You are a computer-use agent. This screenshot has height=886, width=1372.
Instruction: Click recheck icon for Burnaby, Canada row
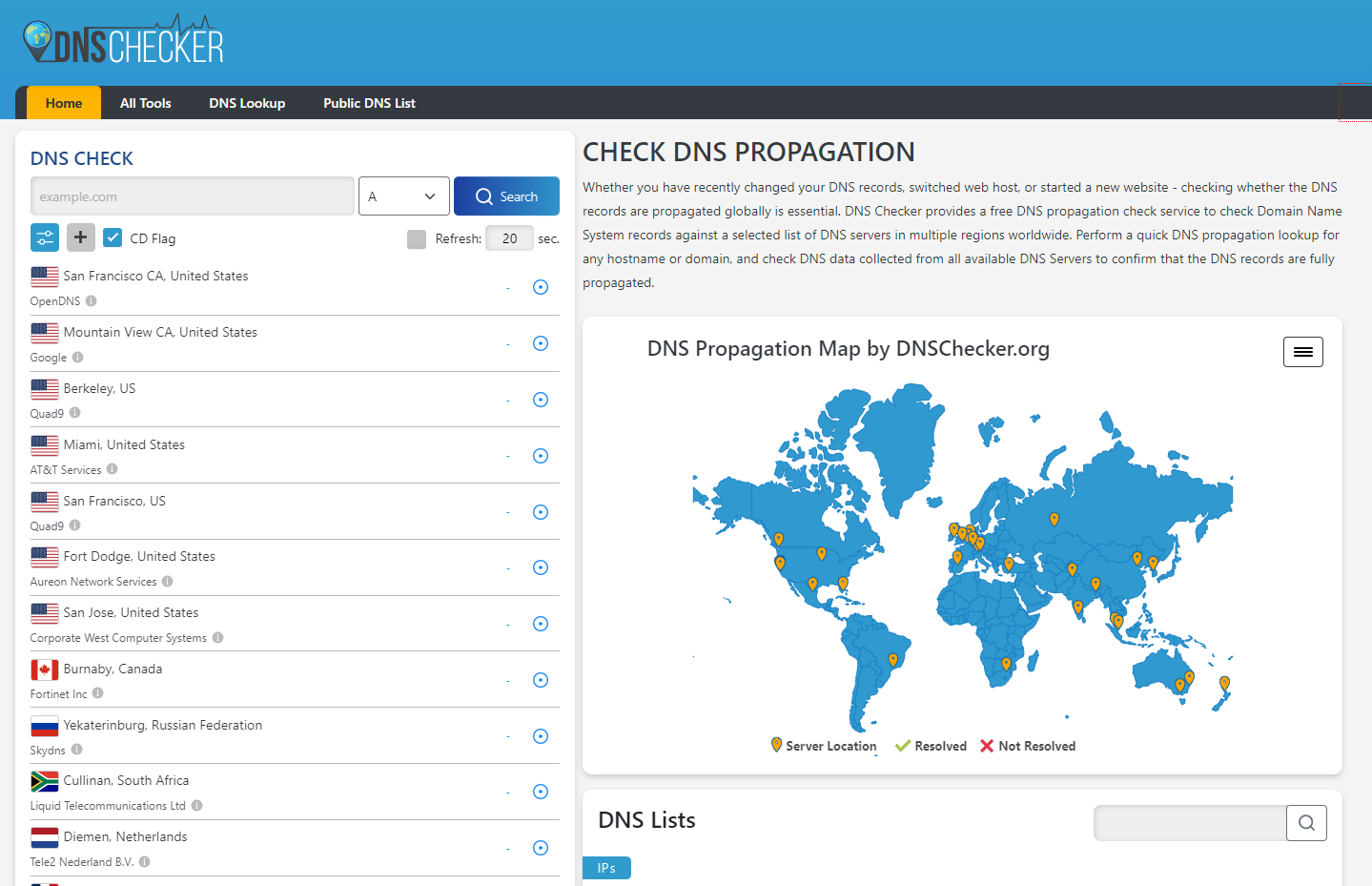coord(541,680)
